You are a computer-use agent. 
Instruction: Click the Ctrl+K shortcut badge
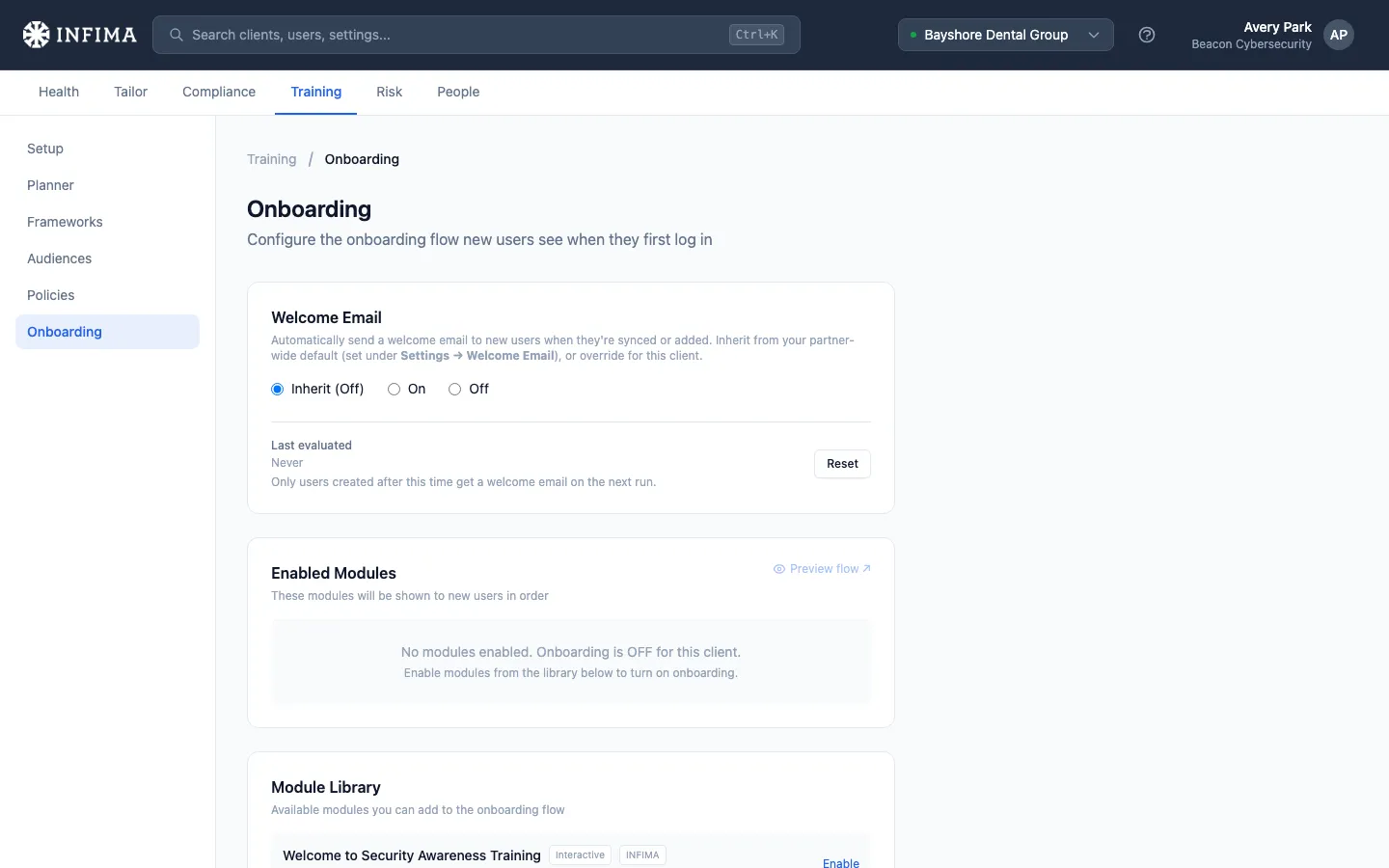click(x=756, y=35)
